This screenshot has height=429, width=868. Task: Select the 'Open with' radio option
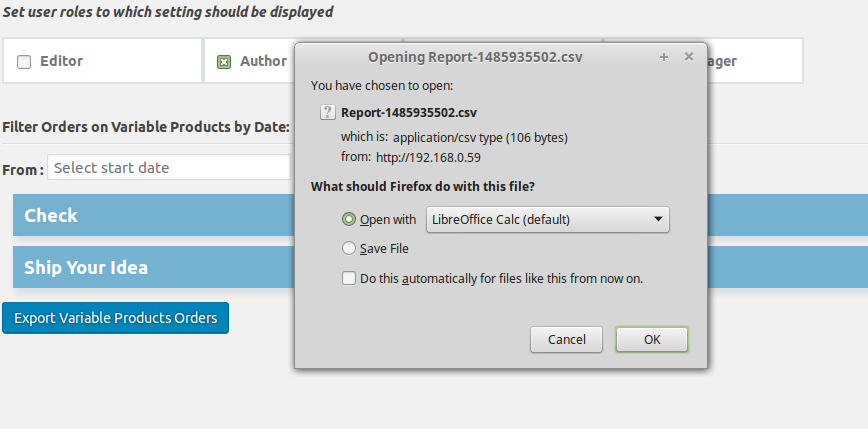point(349,220)
